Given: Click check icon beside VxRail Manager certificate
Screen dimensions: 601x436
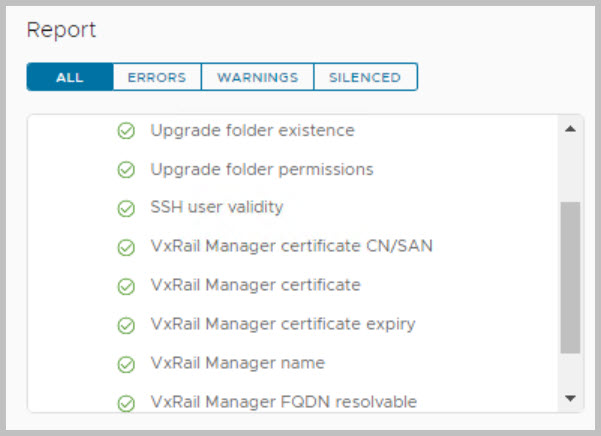Looking at the screenshot, I should [126, 286].
